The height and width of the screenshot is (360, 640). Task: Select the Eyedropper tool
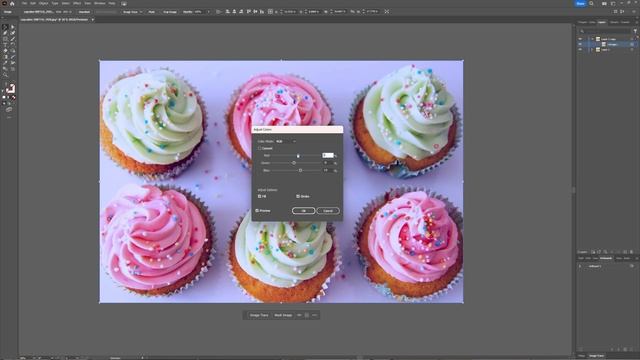point(5,63)
